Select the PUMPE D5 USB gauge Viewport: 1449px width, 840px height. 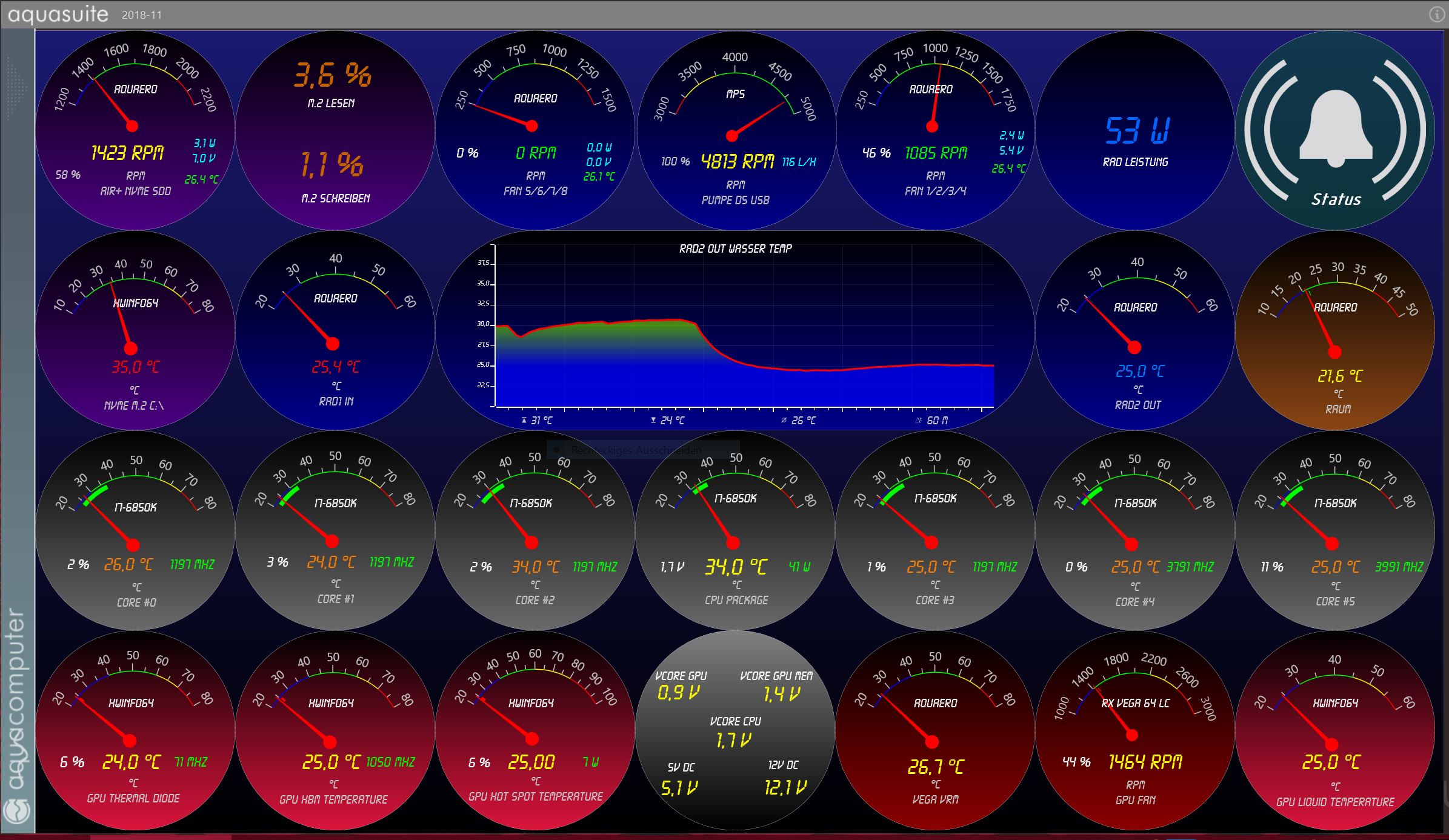point(735,130)
